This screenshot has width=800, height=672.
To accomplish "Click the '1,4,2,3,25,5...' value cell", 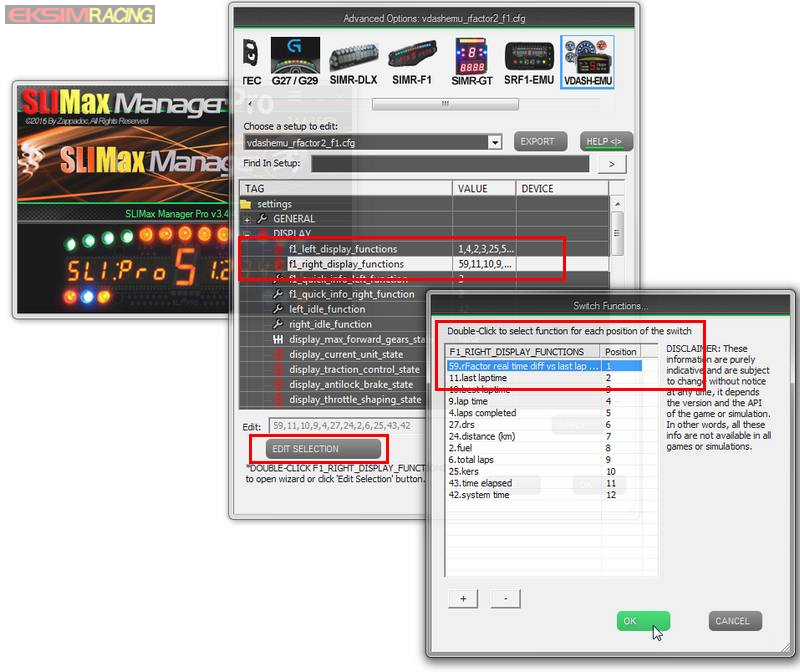I will [x=484, y=249].
